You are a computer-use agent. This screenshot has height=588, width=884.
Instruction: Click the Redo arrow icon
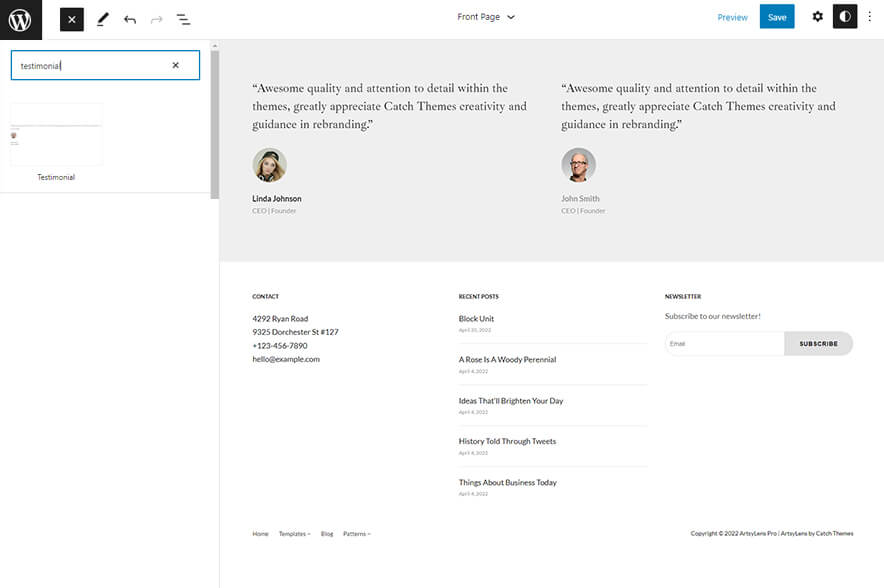point(156,19)
